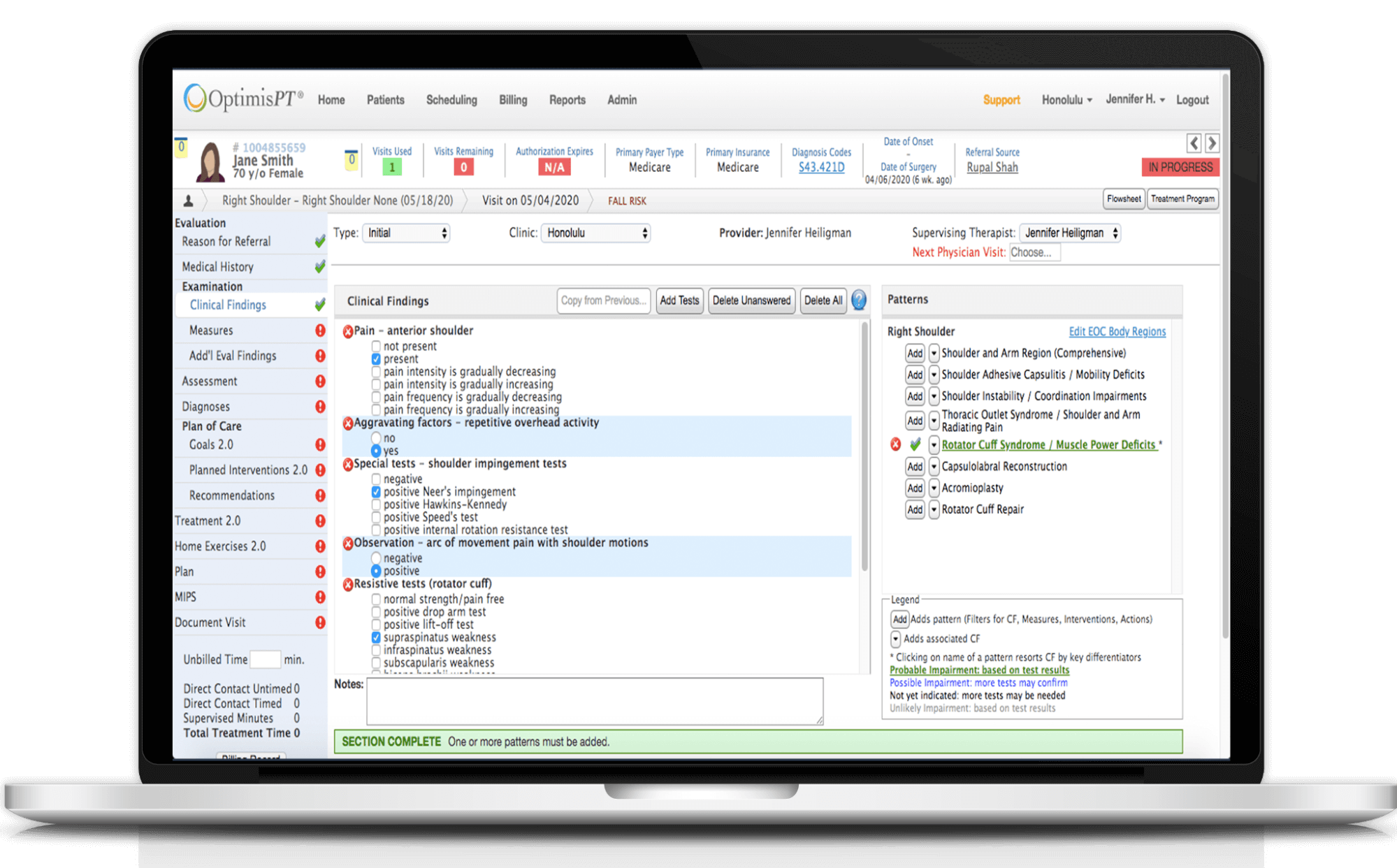Open the visit Type dropdown
Screen dimensions: 1397x868
pyautogui.click(x=406, y=233)
